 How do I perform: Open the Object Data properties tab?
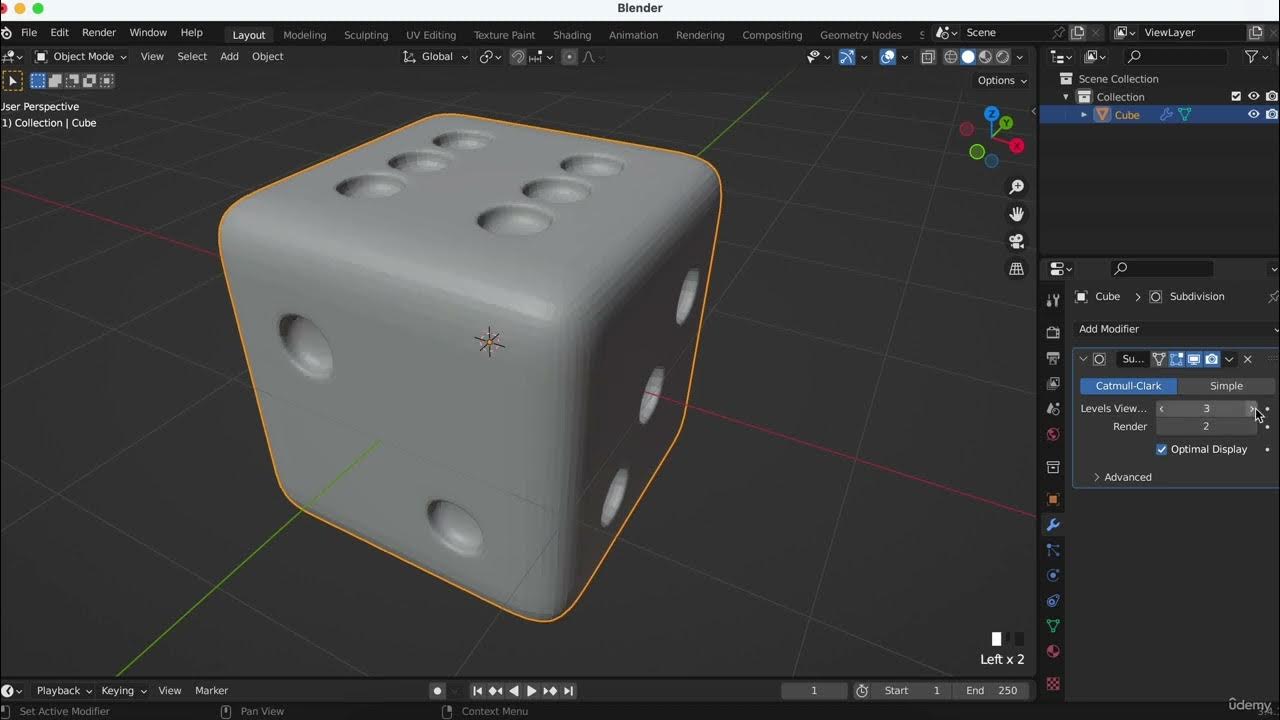tap(1053, 626)
